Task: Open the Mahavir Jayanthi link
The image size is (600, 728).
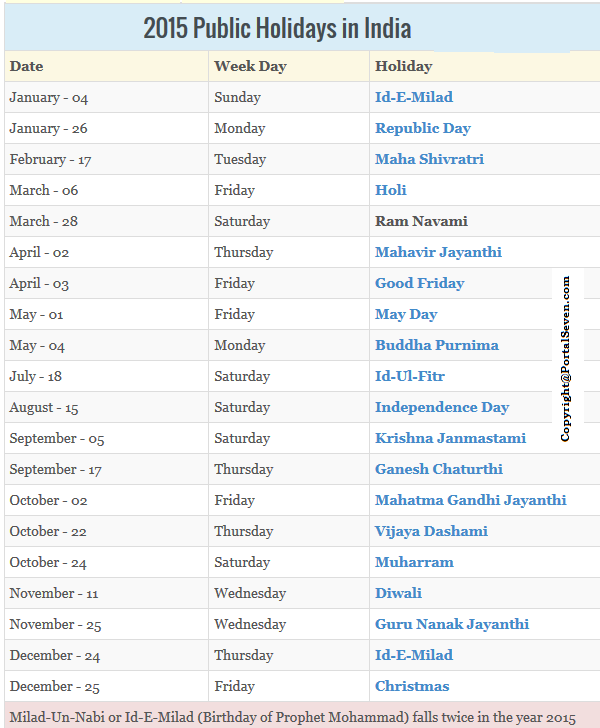Action: click(438, 253)
